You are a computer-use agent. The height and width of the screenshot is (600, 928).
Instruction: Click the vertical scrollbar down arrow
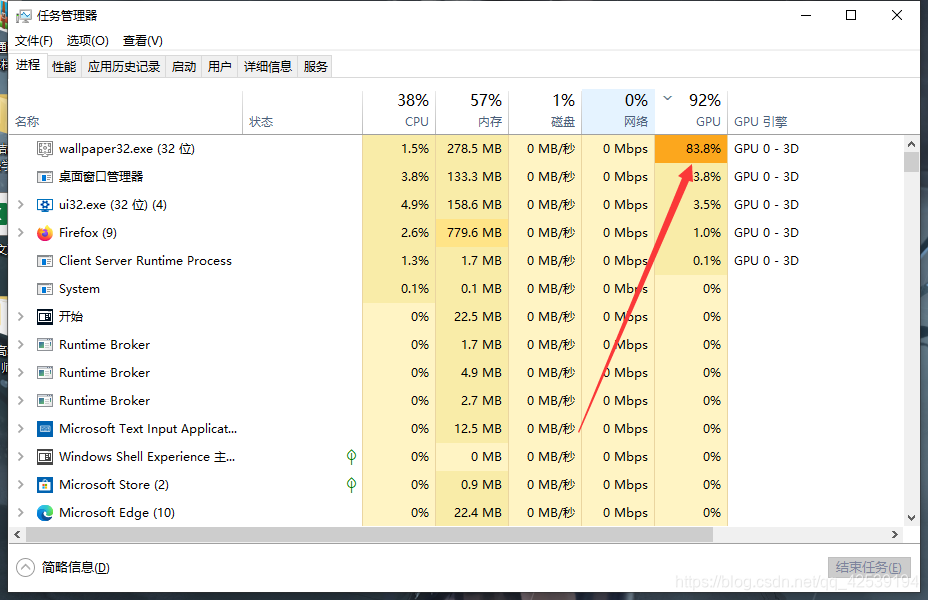(x=911, y=517)
